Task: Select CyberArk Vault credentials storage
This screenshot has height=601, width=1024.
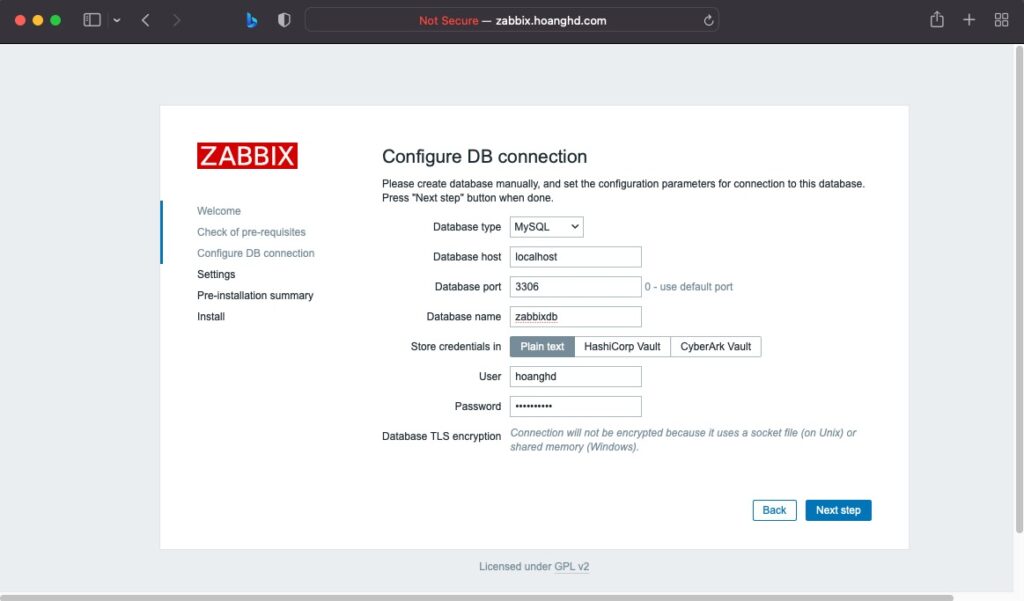Action: coord(716,347)
